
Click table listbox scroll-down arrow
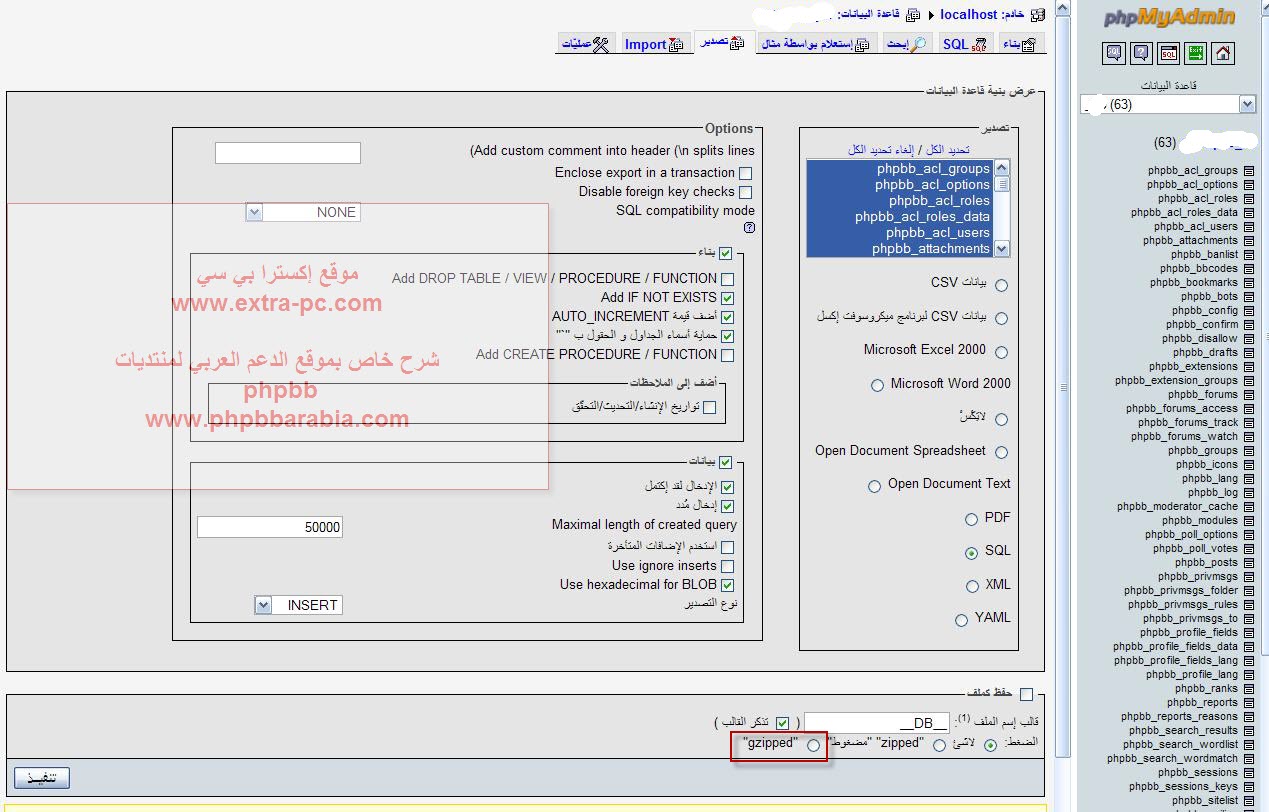click(1002, 249)
